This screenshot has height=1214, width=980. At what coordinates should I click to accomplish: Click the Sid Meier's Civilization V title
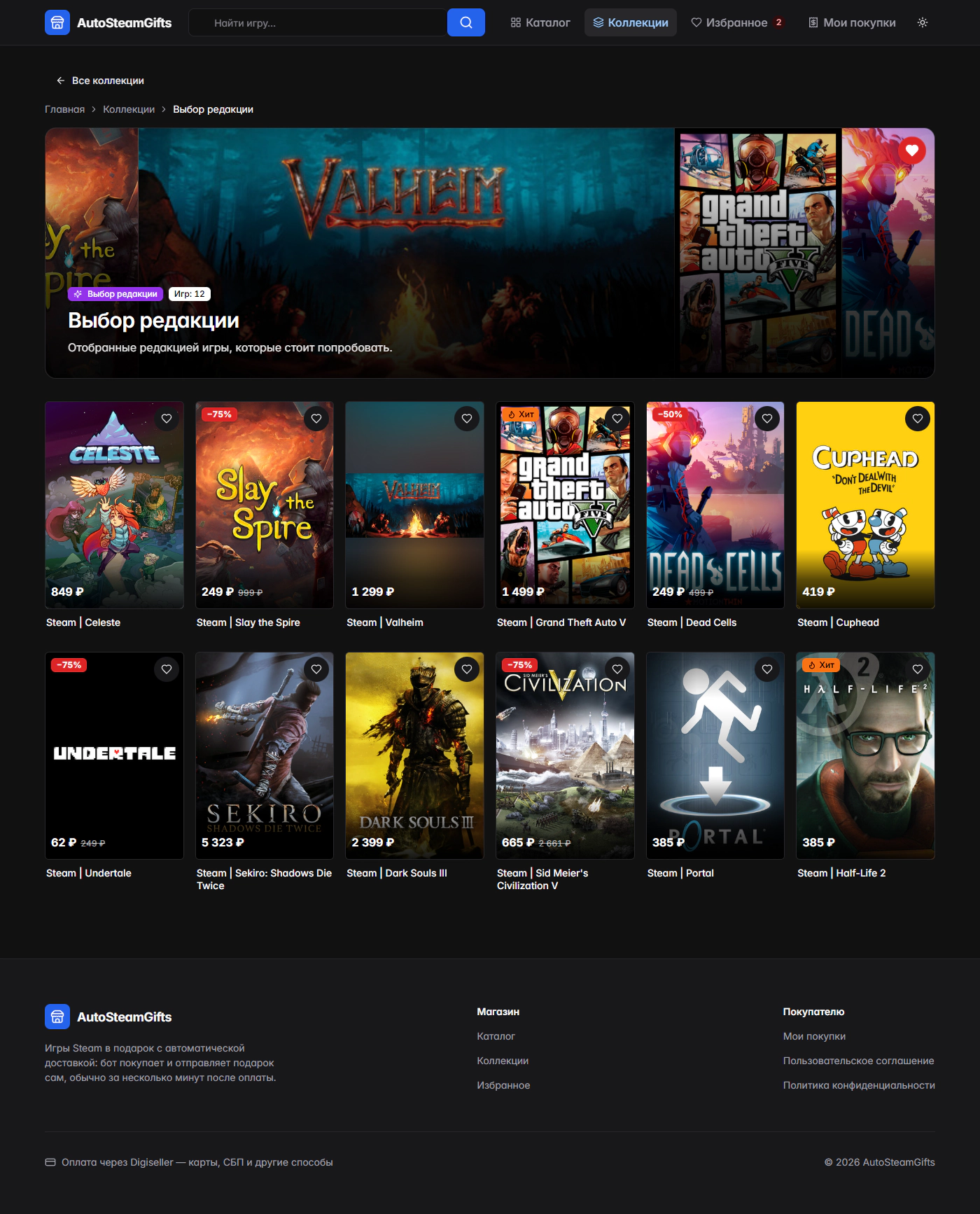pos(542,879)
